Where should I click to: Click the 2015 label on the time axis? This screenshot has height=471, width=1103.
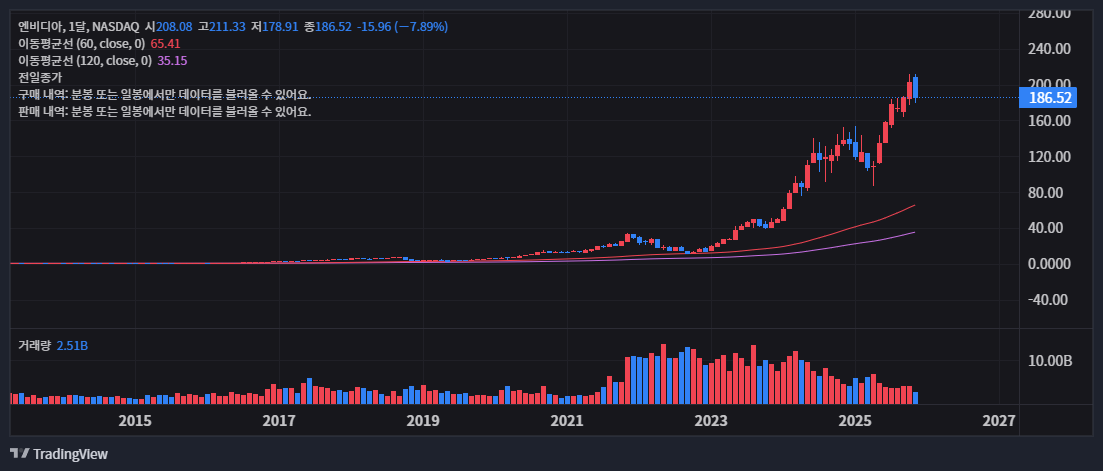(x=135, y=420)
